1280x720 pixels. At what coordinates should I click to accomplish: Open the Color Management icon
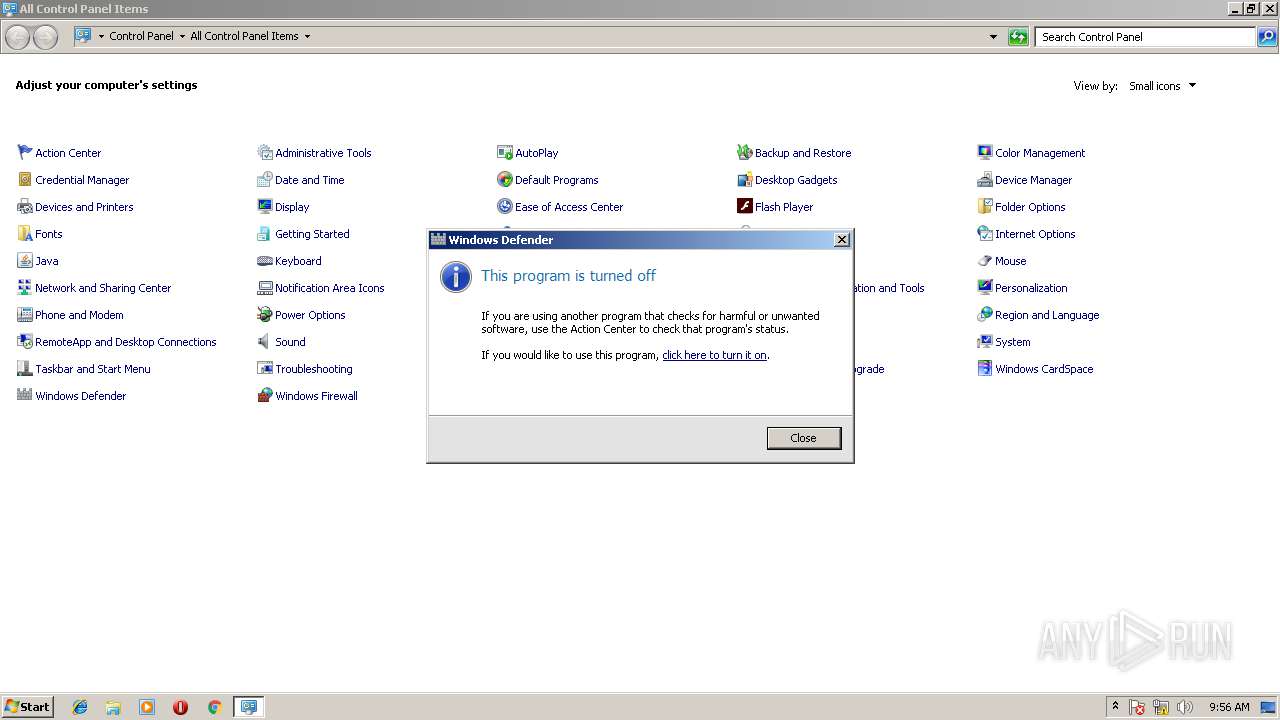(x=985, y=153)
